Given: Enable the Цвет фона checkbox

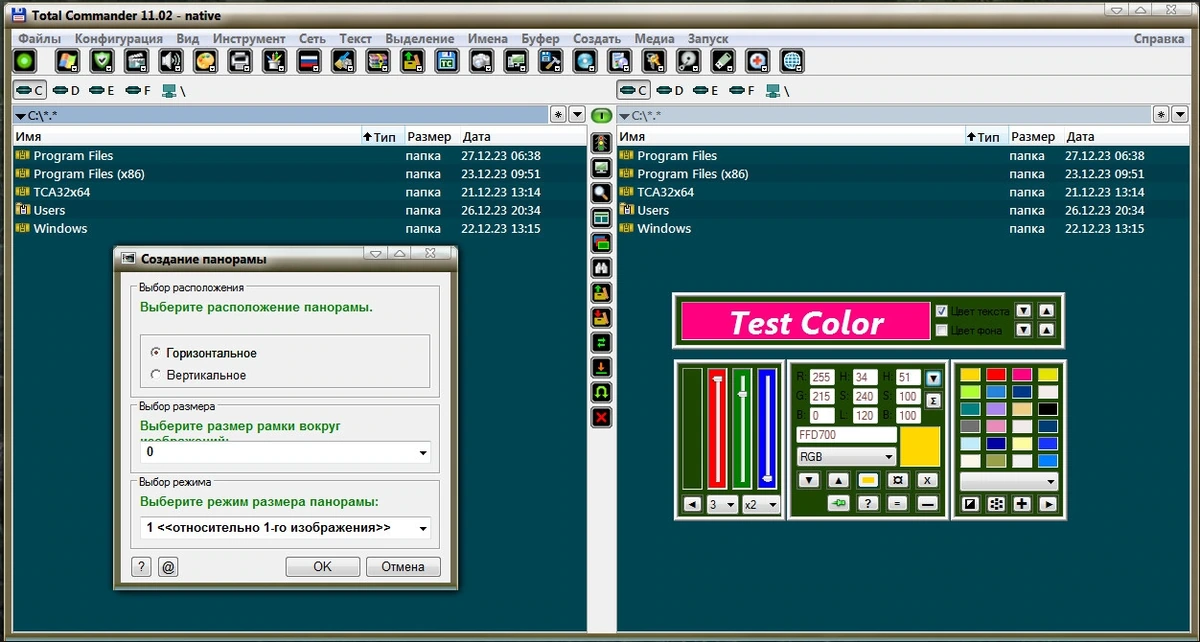Looking at the screenshot, I should 941,330.
